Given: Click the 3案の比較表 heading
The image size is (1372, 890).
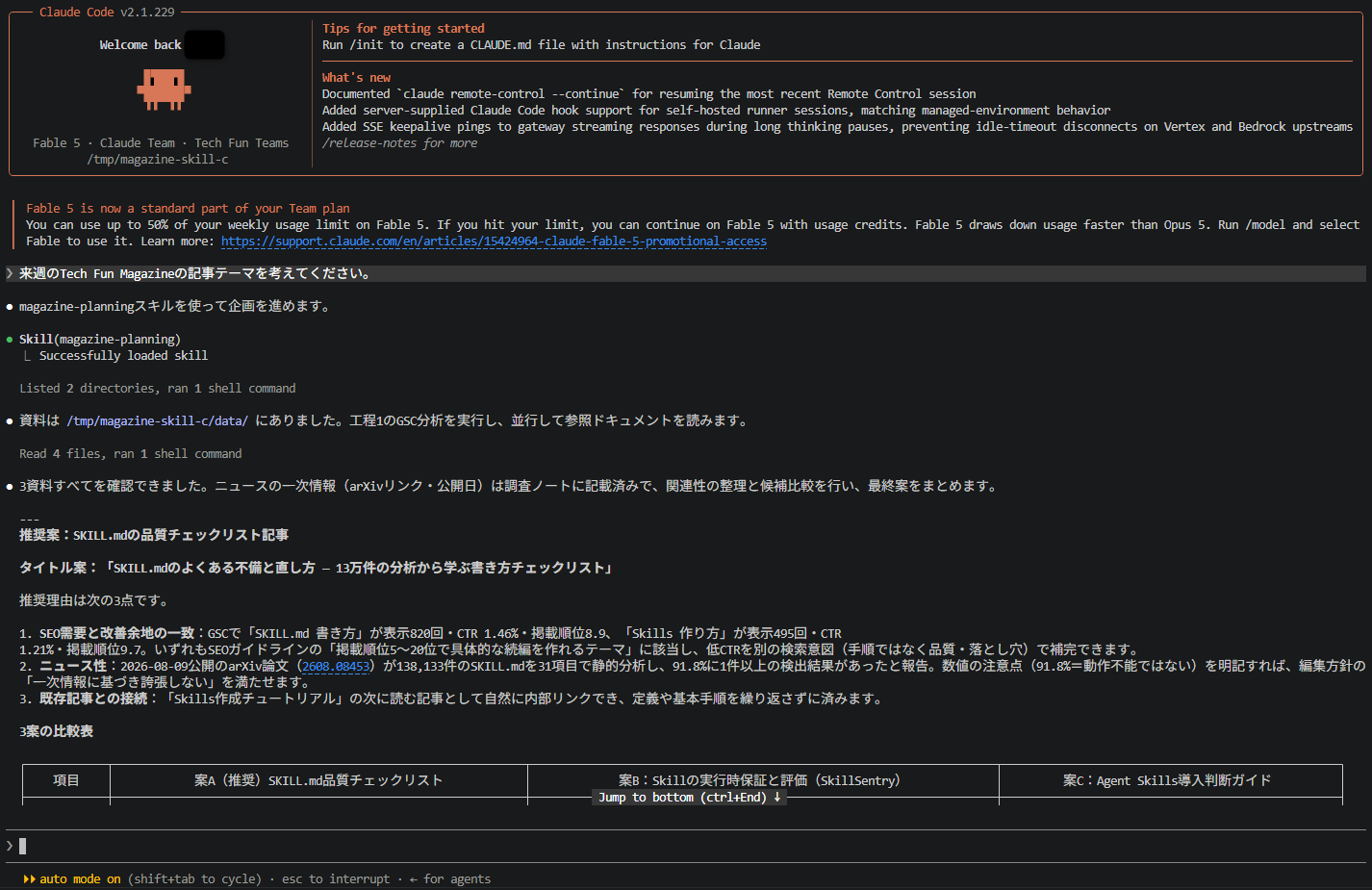Looking at the screenshot, I should [57, 731].
